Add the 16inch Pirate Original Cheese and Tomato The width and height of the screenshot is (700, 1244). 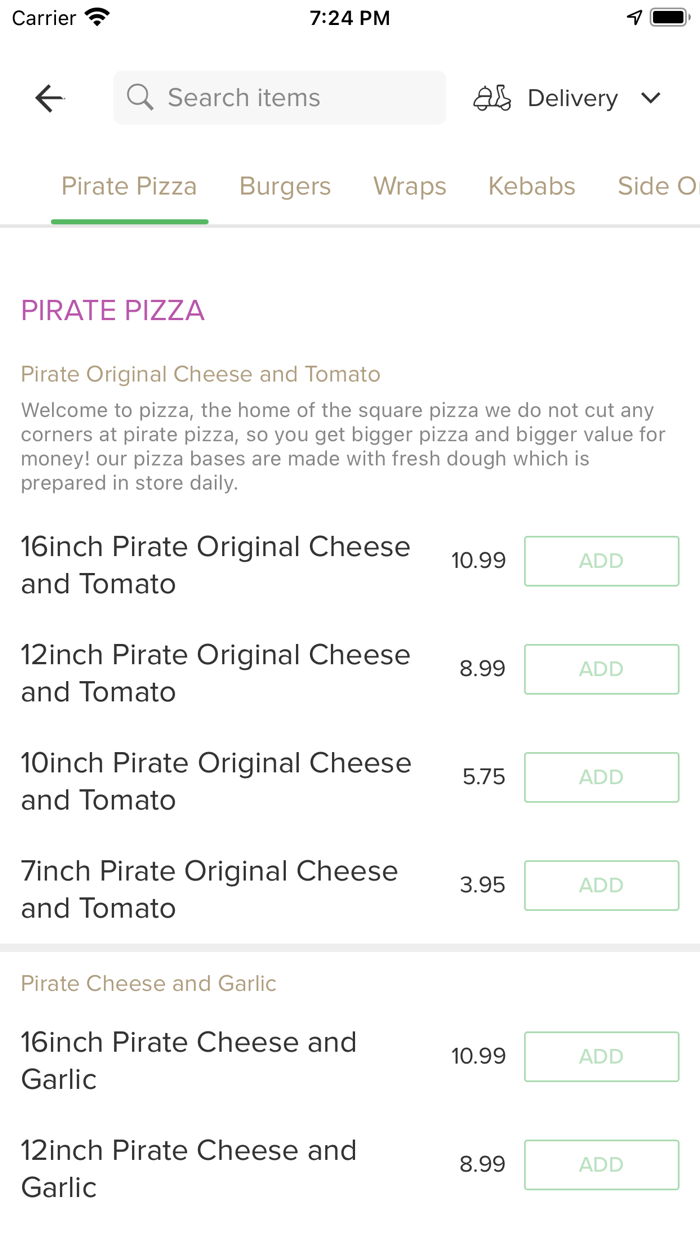pos(601,561)
